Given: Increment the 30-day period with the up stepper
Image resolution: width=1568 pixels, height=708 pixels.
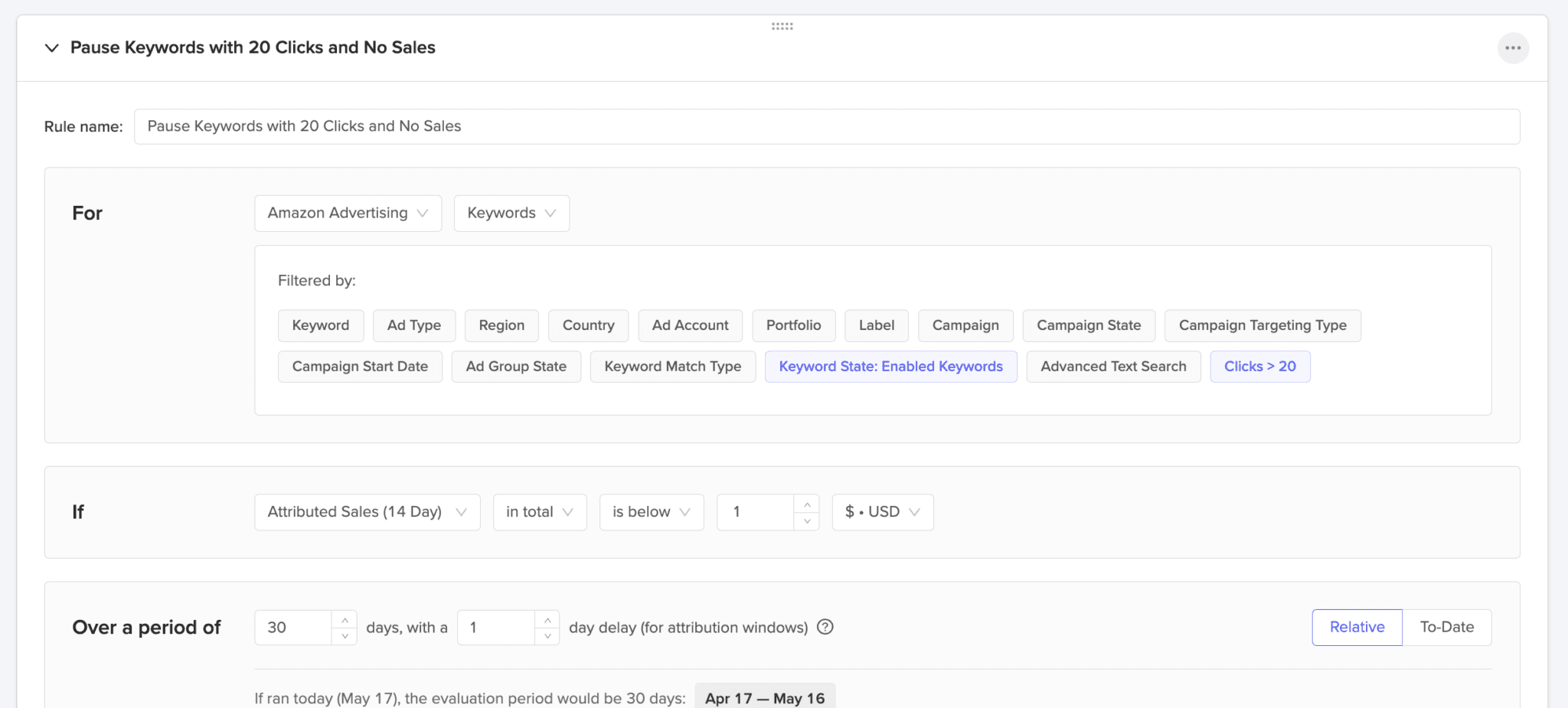Looking at the screenshot, I should coord(345,618).
